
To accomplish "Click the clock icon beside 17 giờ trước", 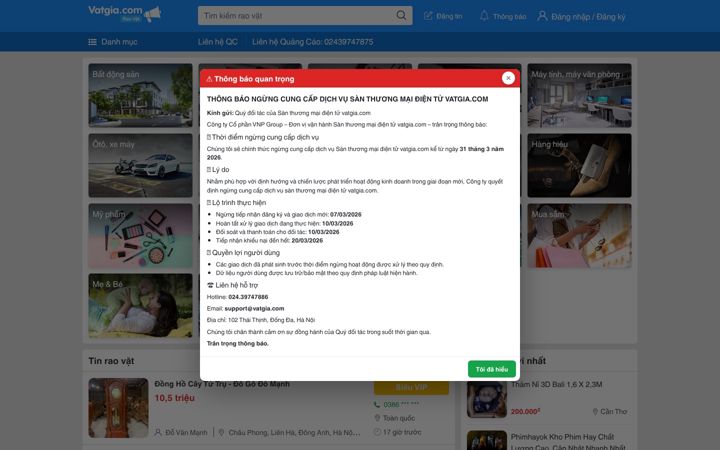I will coord(377,432).
